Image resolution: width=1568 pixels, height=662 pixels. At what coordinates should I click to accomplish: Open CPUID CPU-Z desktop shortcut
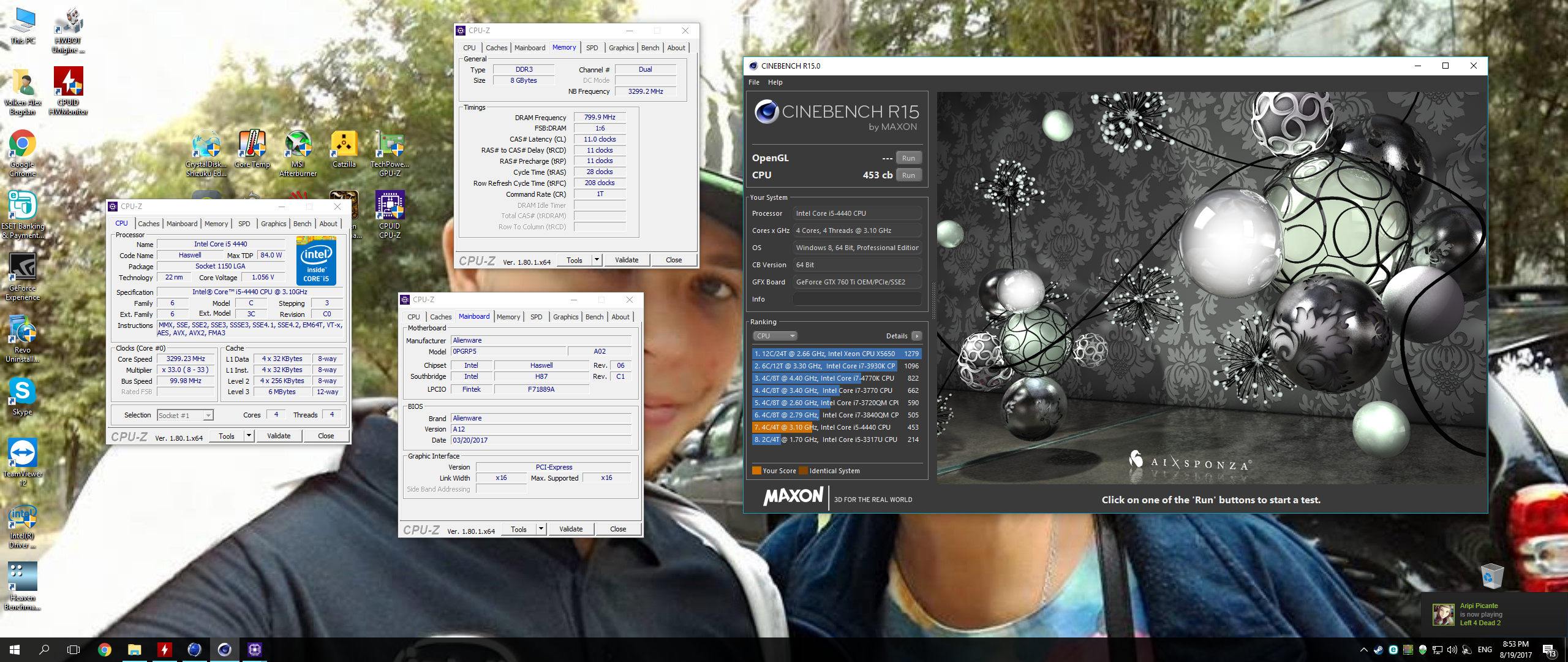tap(390, 214)
